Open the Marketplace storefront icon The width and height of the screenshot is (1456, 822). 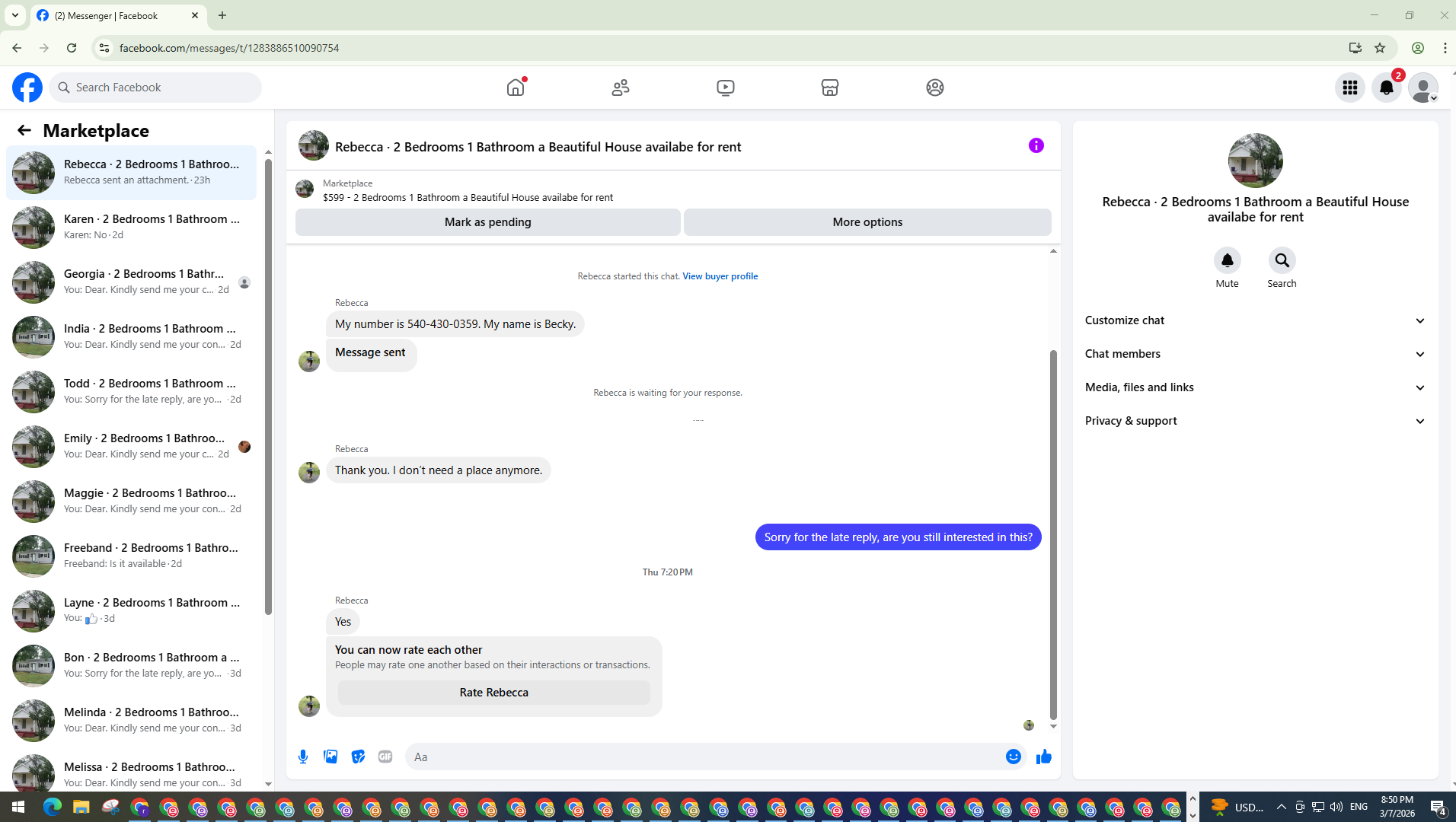tap(830, 88)
